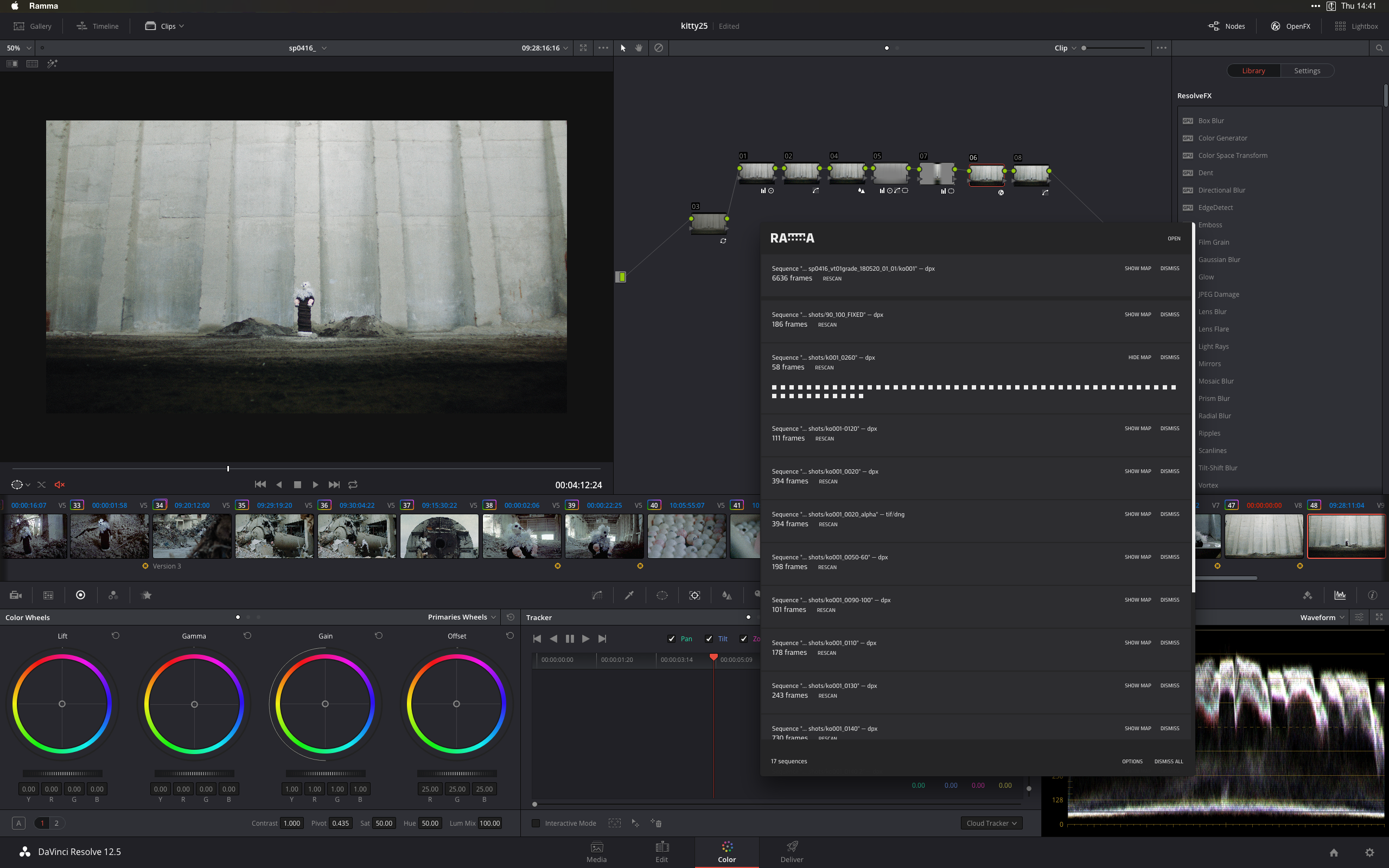The image size is (1389, 868).
Task: Click DISMISS ALL in Ramma panel
Action: [x=1168, y=761]
